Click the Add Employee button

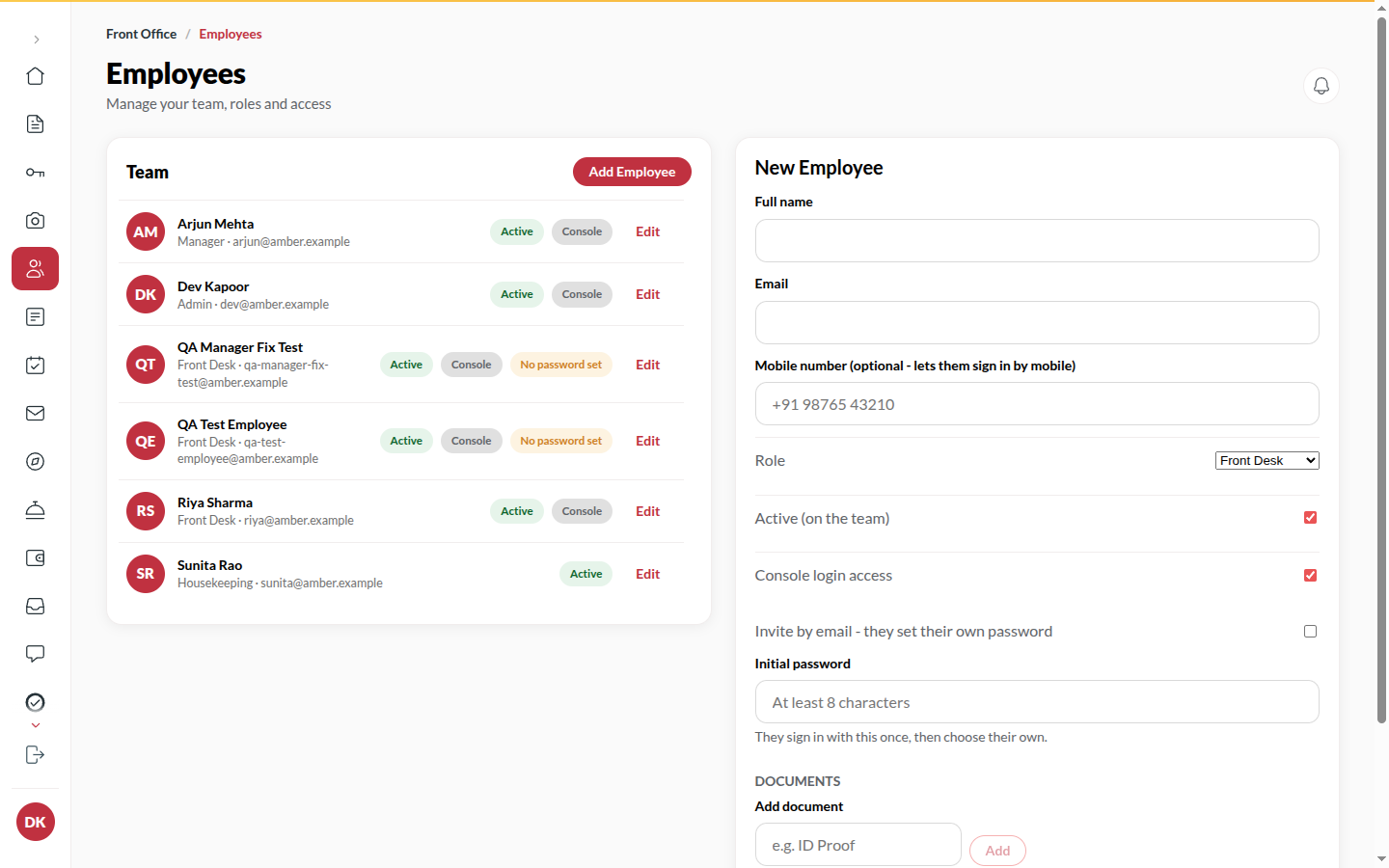(x=632, y=172)
